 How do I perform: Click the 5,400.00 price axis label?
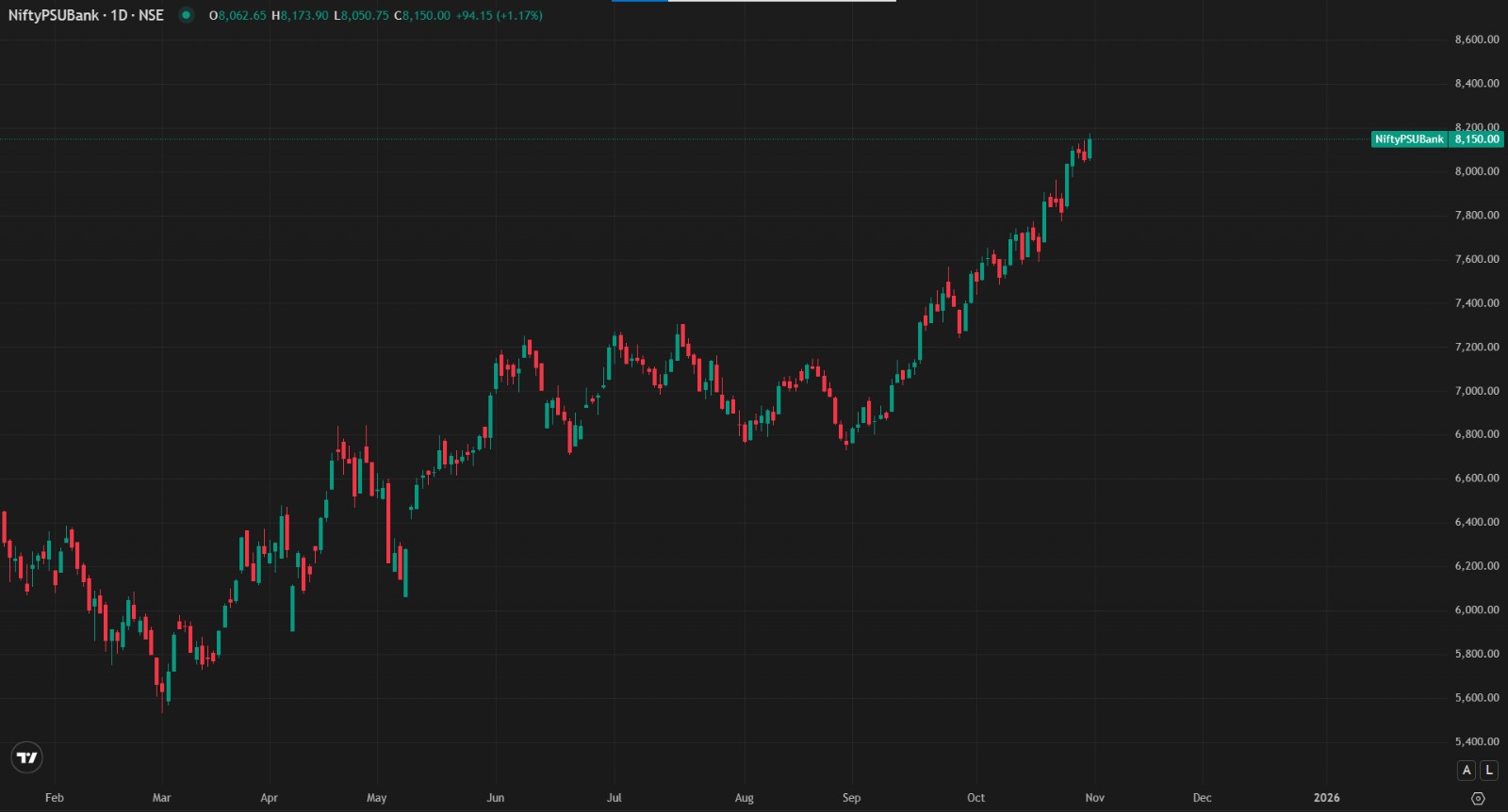[x=1477, y=741]
